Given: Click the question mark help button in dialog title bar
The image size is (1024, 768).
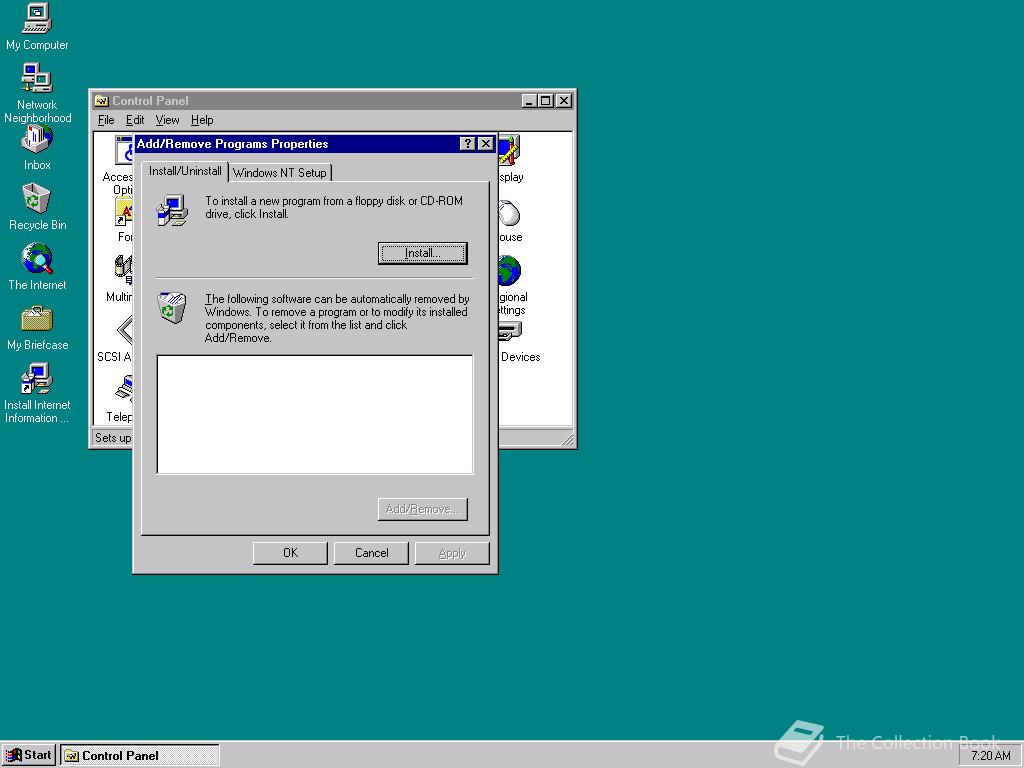Looking at the screenshot, I should pyautogui.click(x=467, y=144).
